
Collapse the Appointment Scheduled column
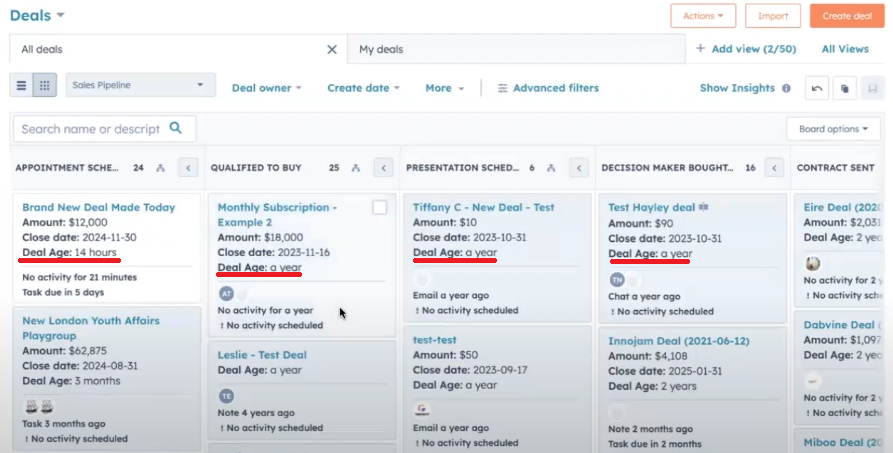[x=187, y=168]
